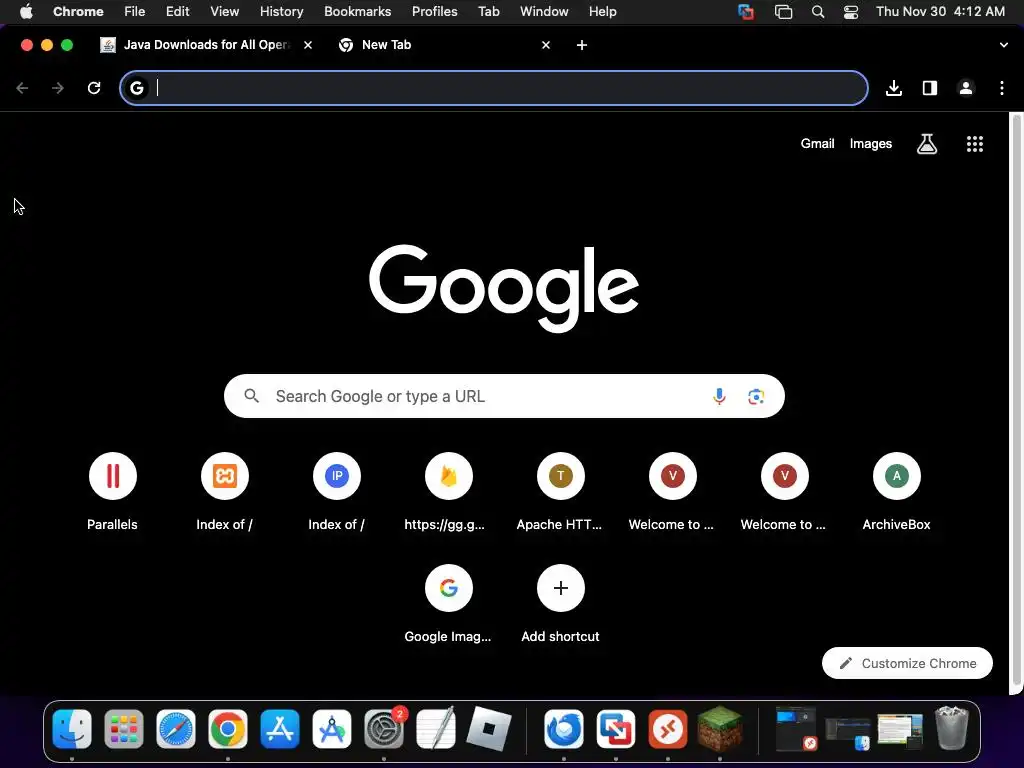Close the New Tab tab
The height and width of the screenshot is (768, 1024).
(546, 45)
